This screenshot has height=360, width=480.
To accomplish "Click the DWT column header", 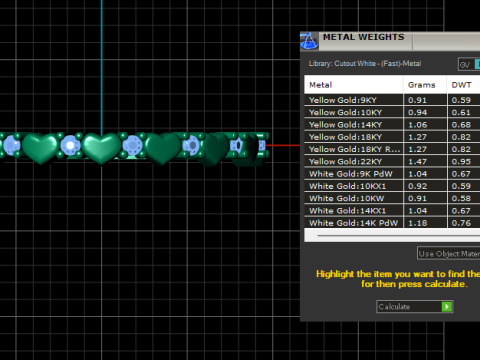I will pos(464,85).
